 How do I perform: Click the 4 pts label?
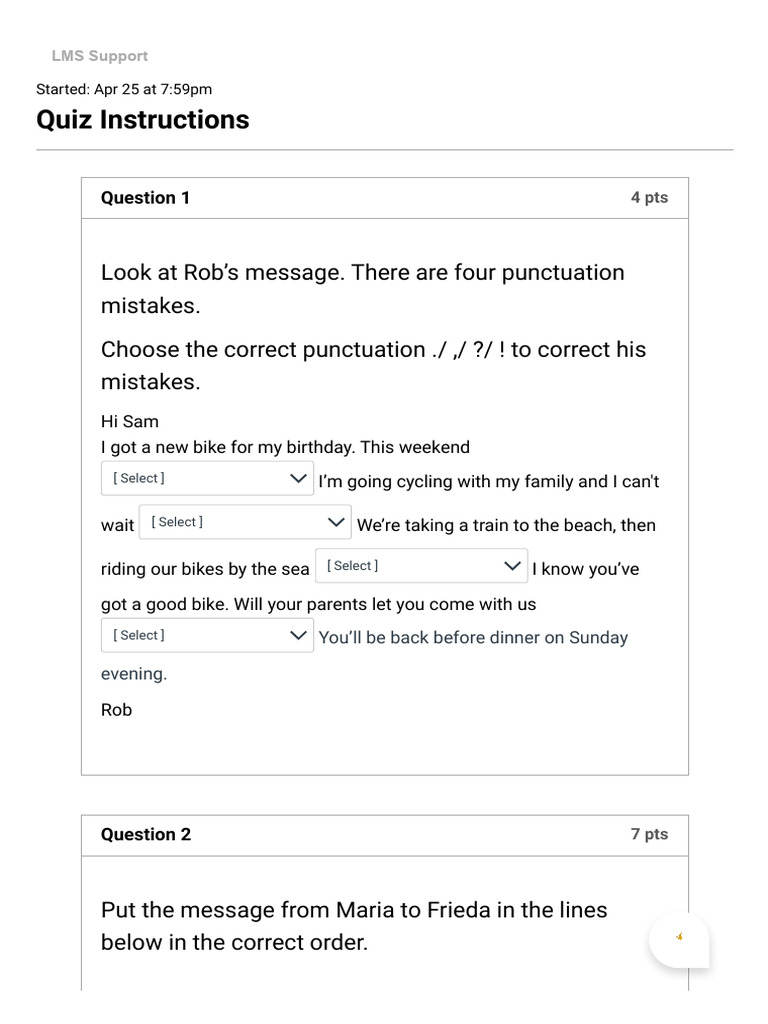(649, 198)
